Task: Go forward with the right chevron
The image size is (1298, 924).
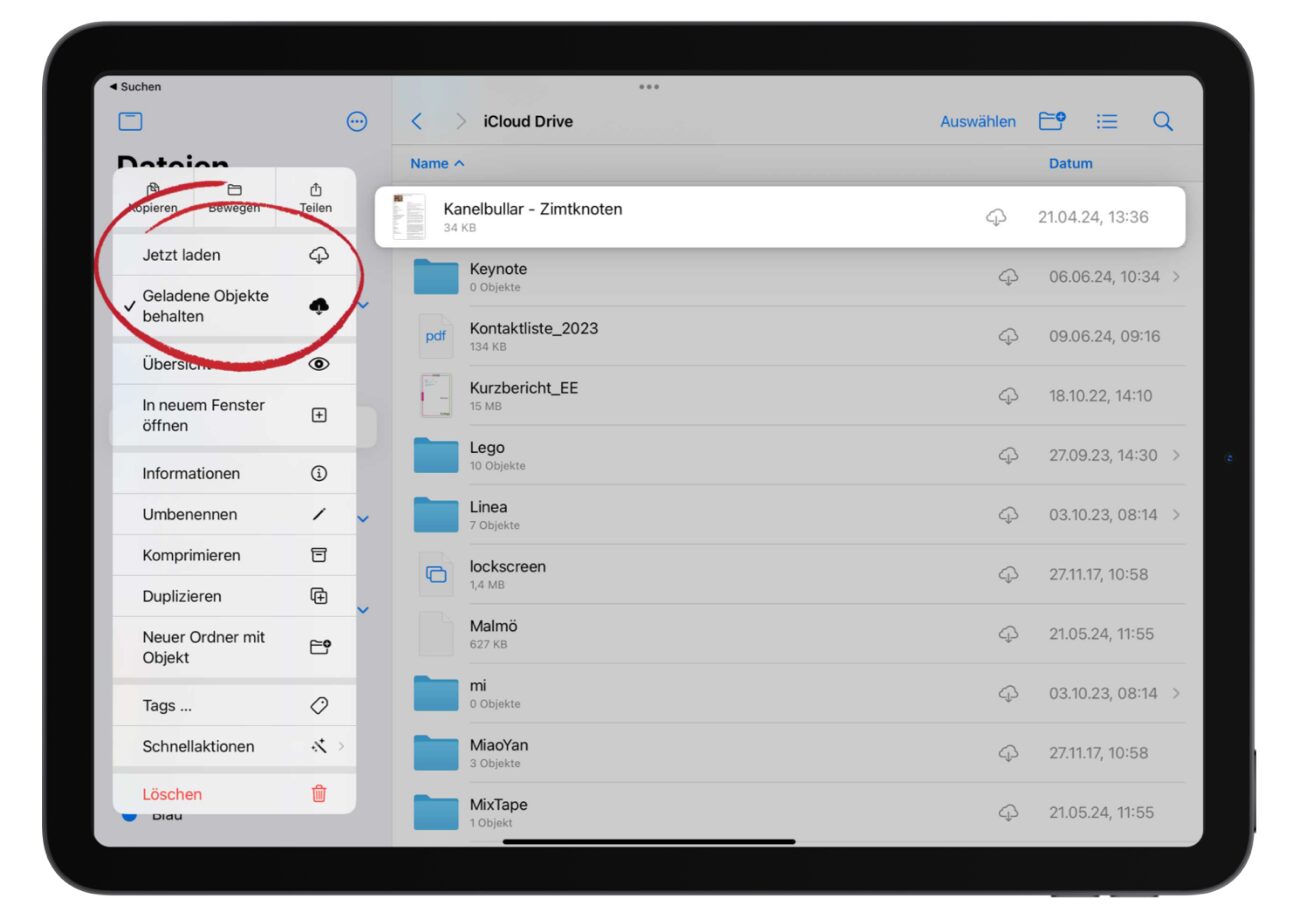Action: tap(461, 122)
